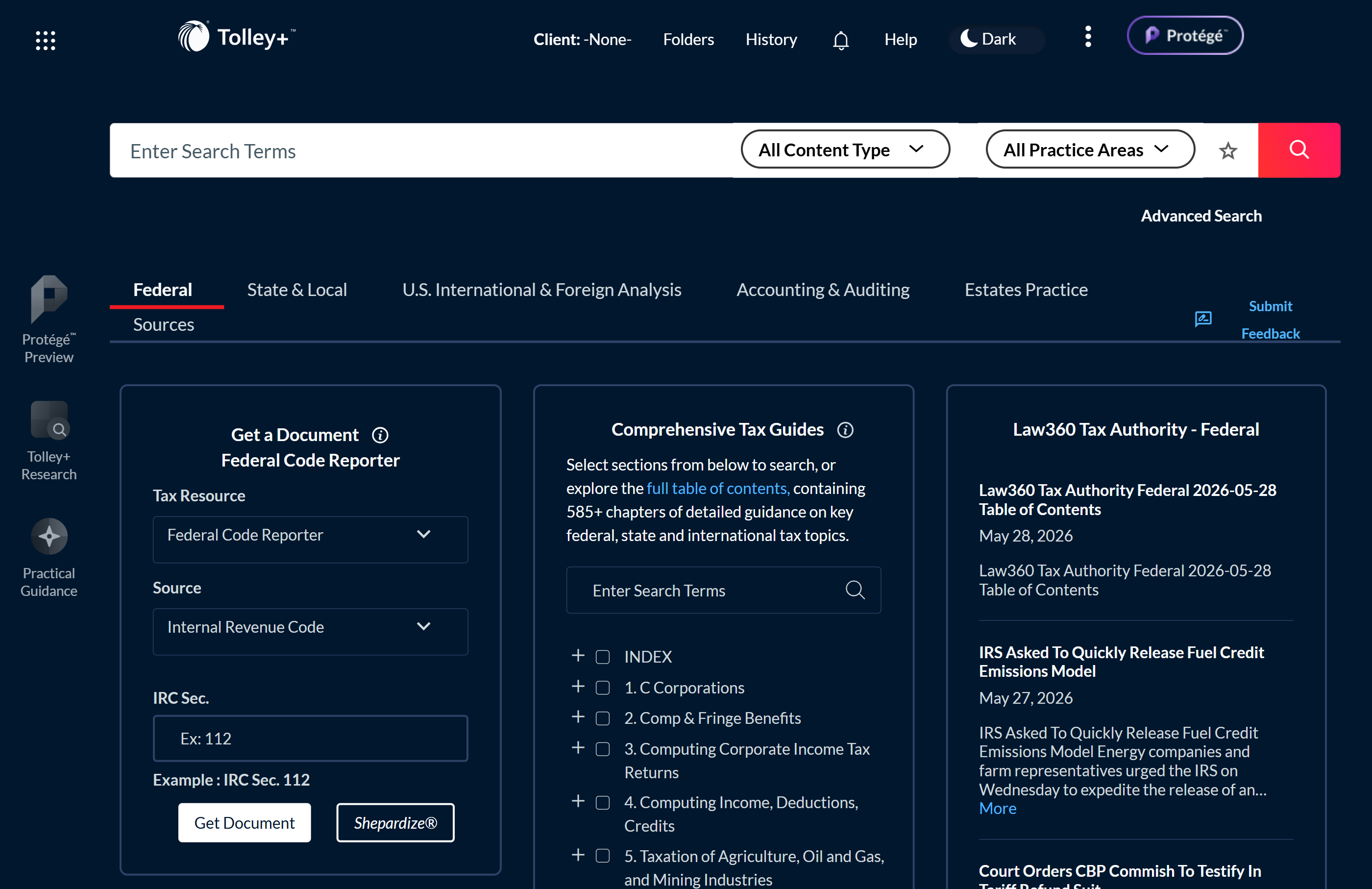Toggle the Dark mode switch
Screen dimensions: 1372x889
997,39
